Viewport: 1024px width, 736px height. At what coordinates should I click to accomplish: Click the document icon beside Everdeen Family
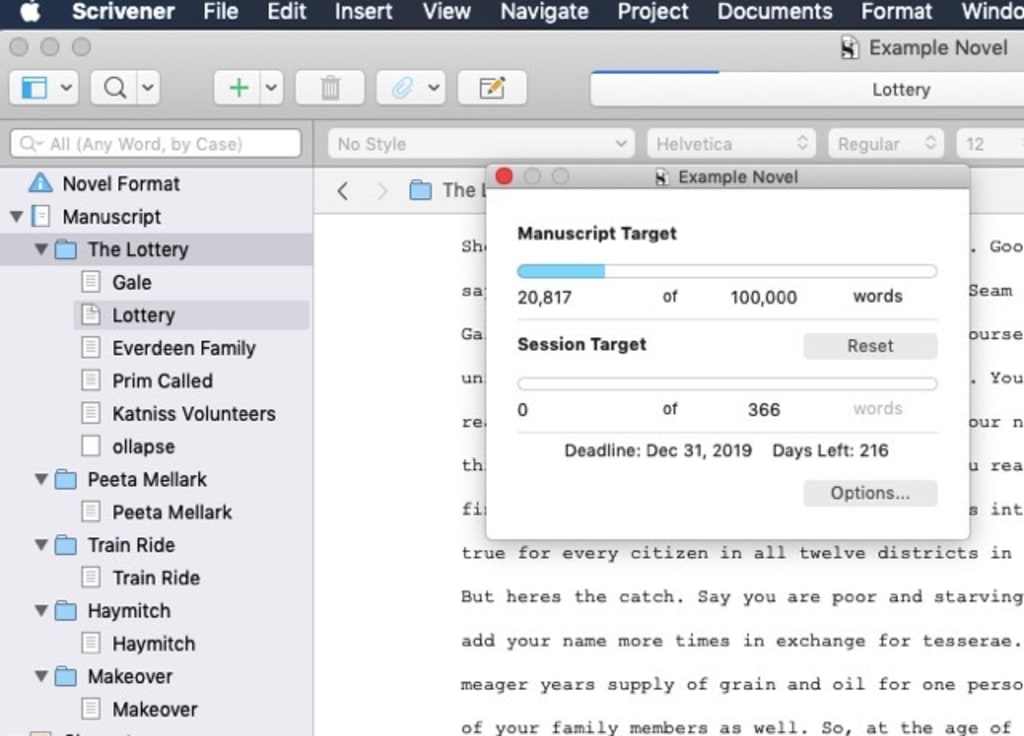click(91, 347)
